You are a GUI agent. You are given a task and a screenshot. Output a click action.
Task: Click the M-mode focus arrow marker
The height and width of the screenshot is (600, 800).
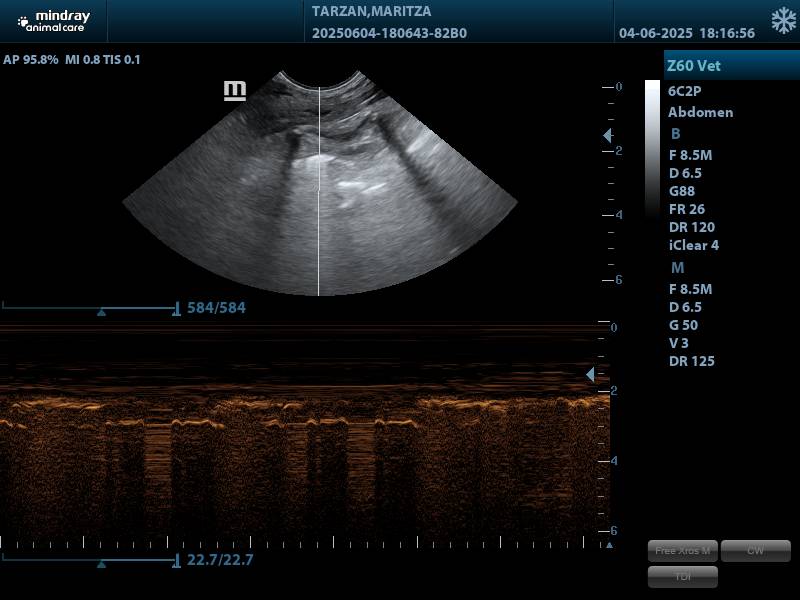pos(590,374)
